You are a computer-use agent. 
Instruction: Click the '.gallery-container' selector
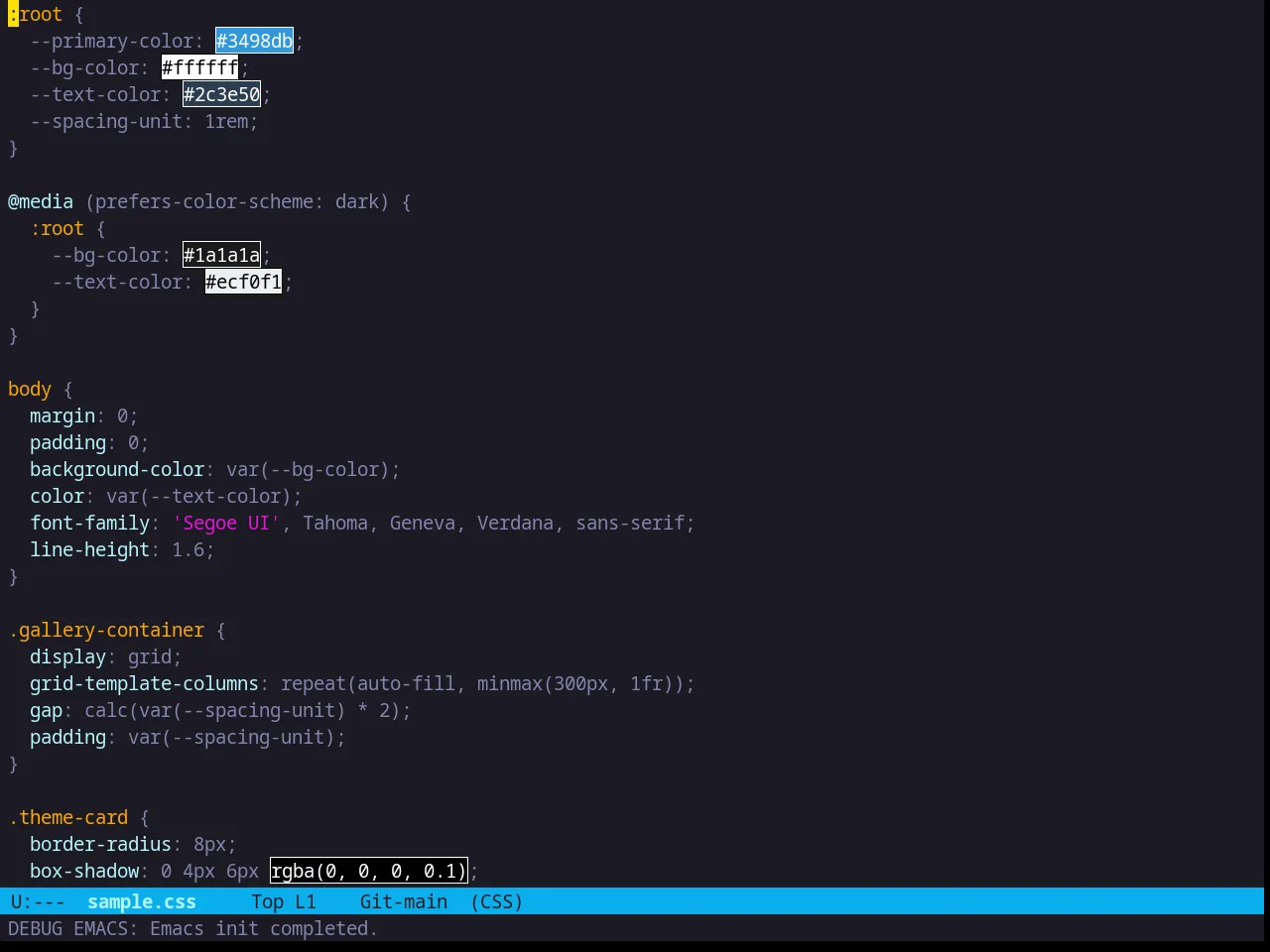106,630
